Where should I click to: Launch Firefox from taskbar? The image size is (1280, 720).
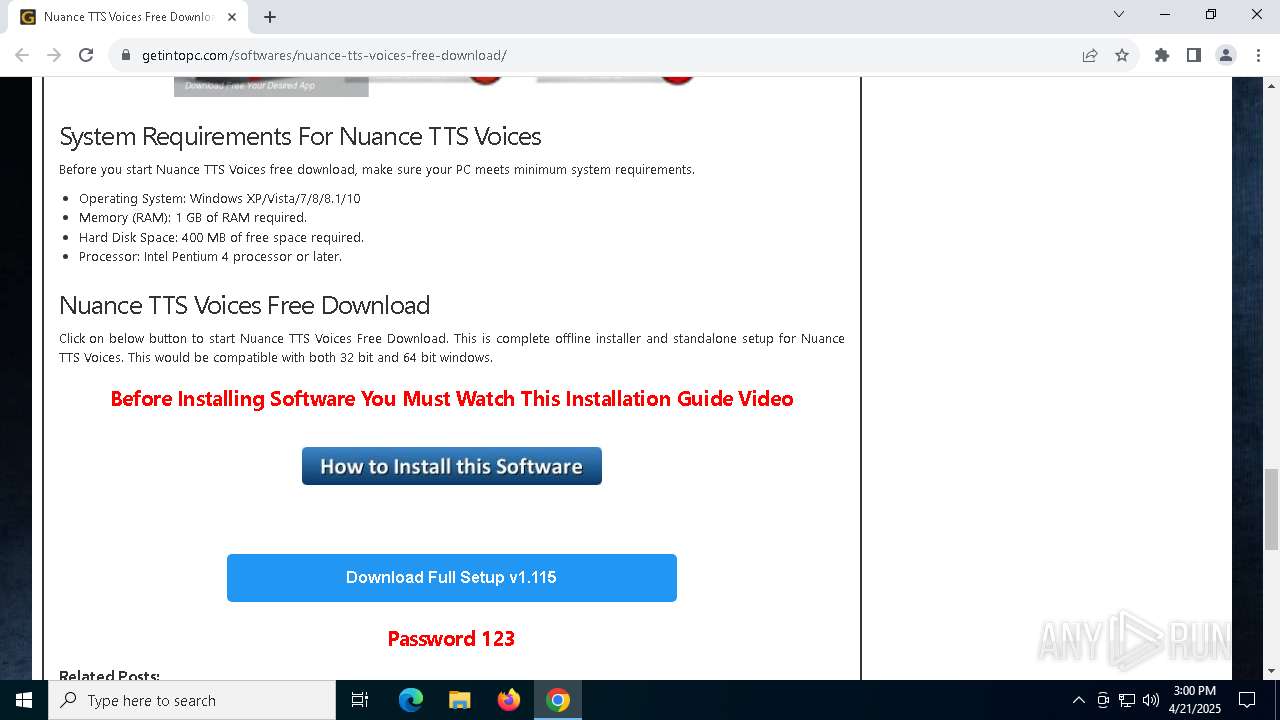(509, 700)
